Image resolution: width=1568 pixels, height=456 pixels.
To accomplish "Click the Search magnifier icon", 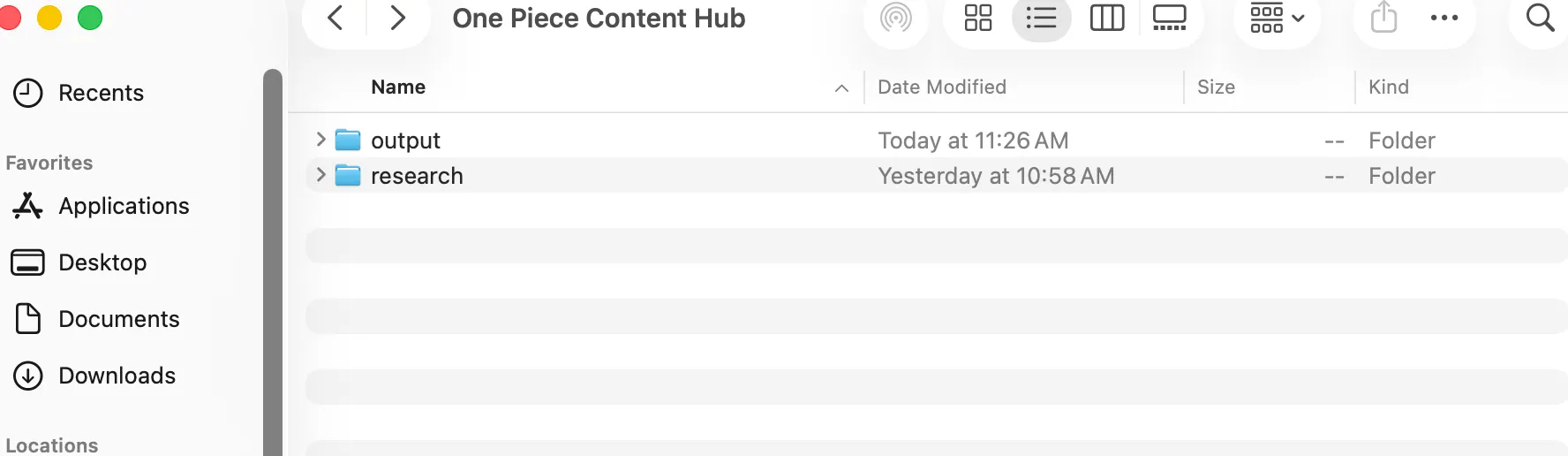I will (1540, 18).
